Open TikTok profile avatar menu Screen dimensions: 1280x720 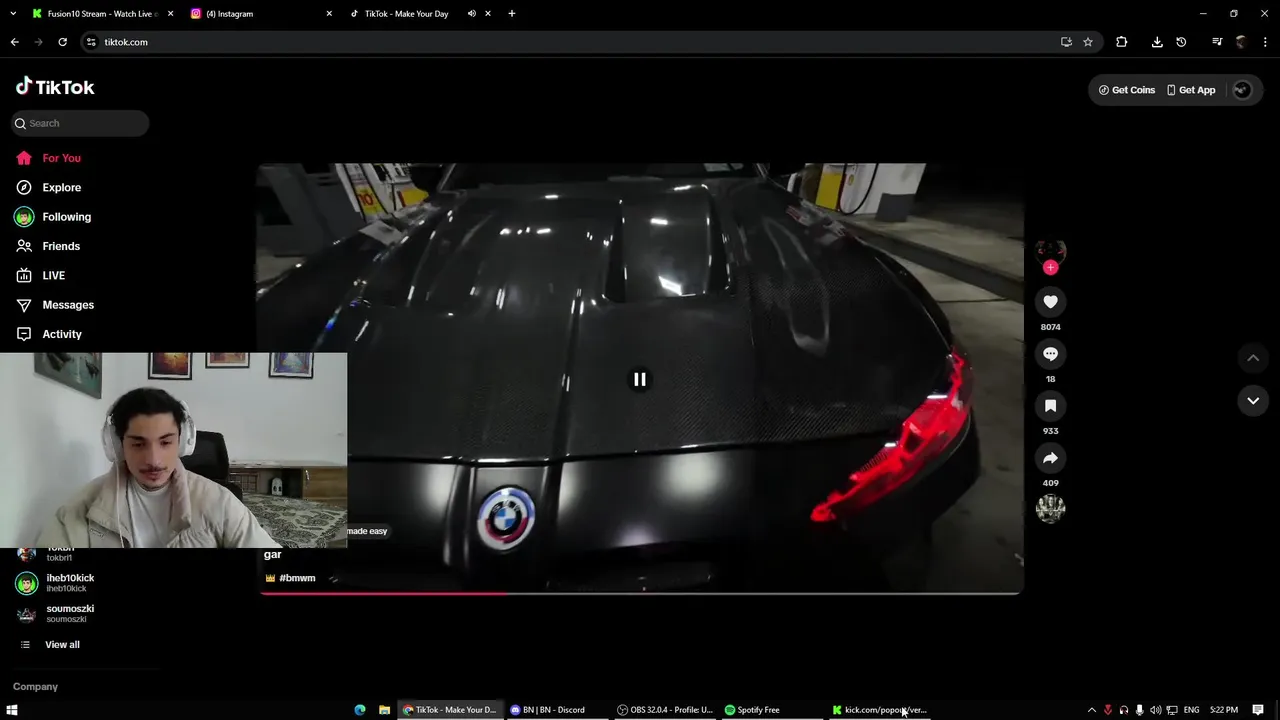point(1242,90)
